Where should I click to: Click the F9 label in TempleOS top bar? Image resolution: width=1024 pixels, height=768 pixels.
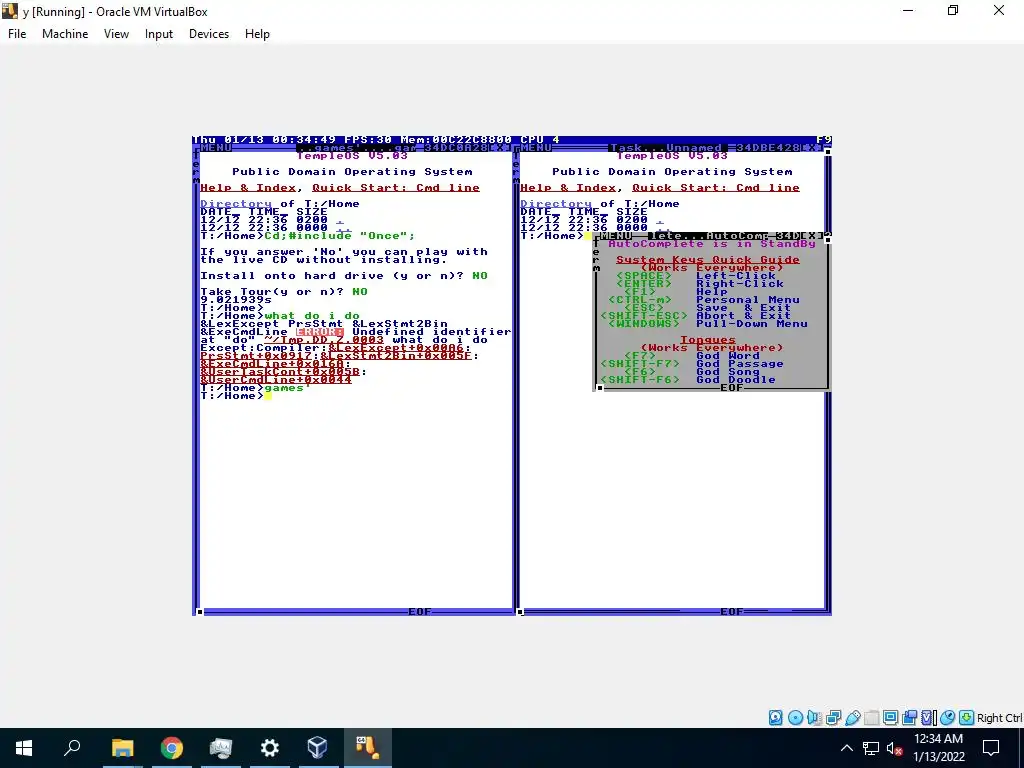pyautogui.click(x=824, y=140)
